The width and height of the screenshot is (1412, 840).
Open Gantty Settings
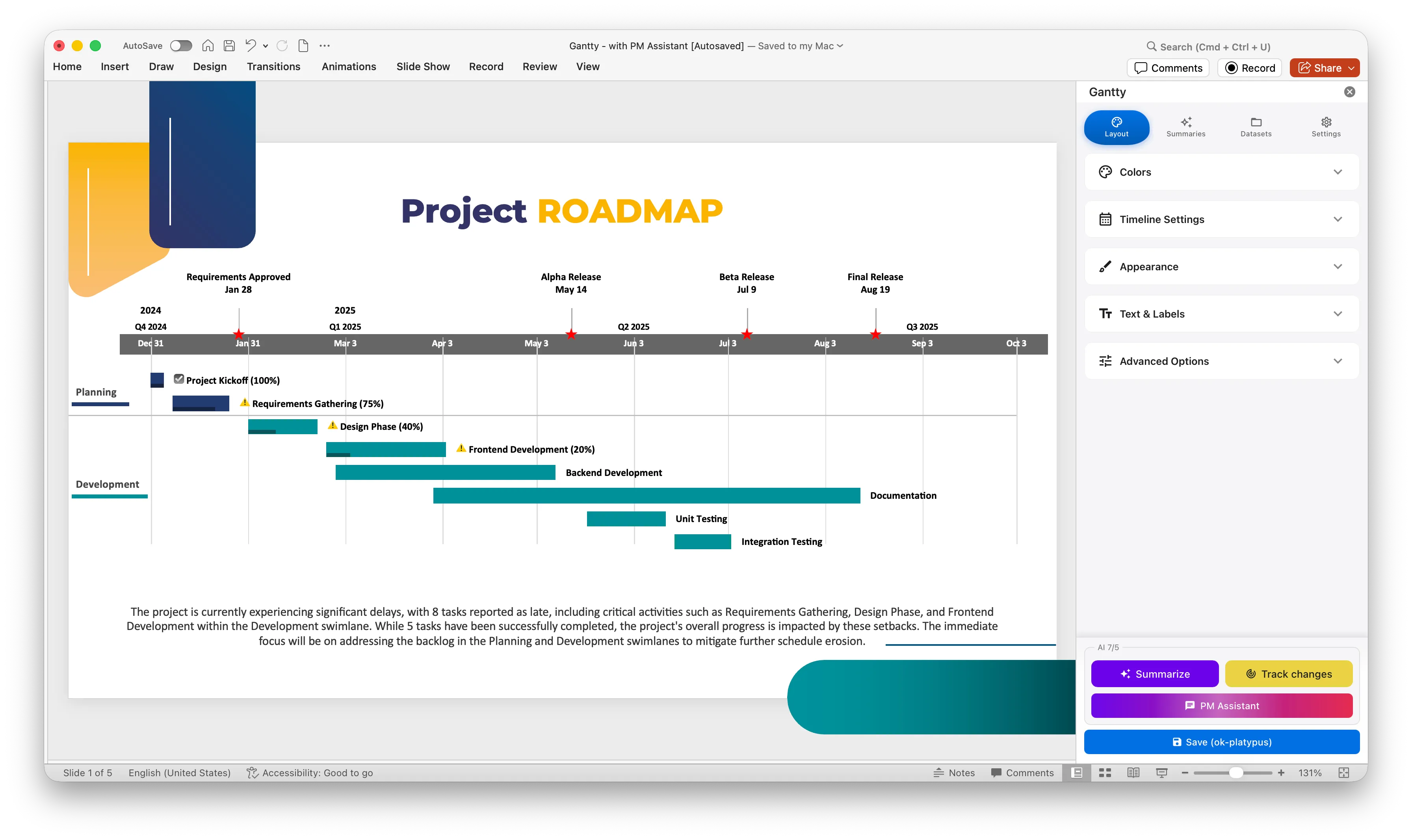tap(1326, 127)
